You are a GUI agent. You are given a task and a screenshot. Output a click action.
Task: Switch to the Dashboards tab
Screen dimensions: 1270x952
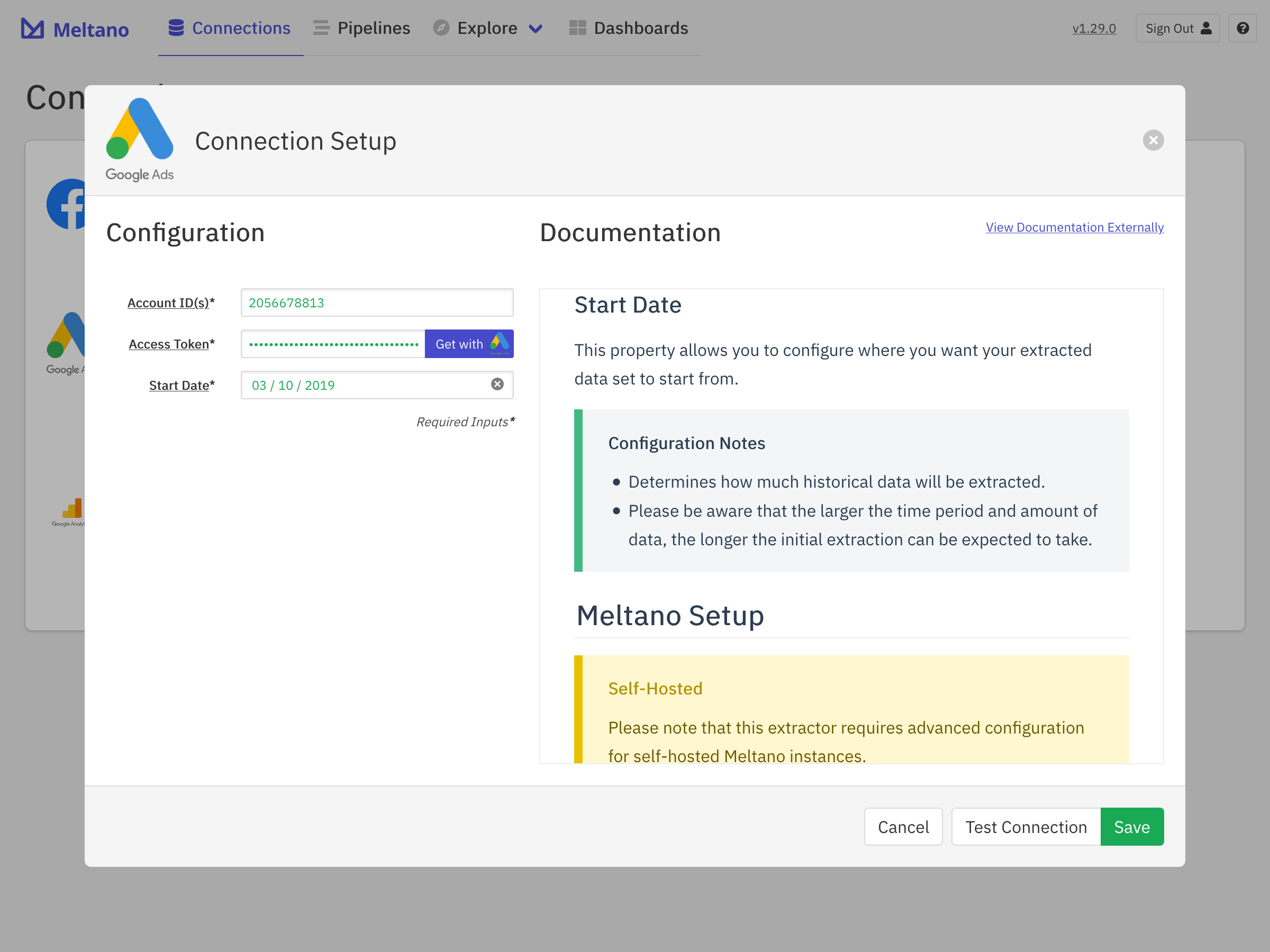point(629,28)
